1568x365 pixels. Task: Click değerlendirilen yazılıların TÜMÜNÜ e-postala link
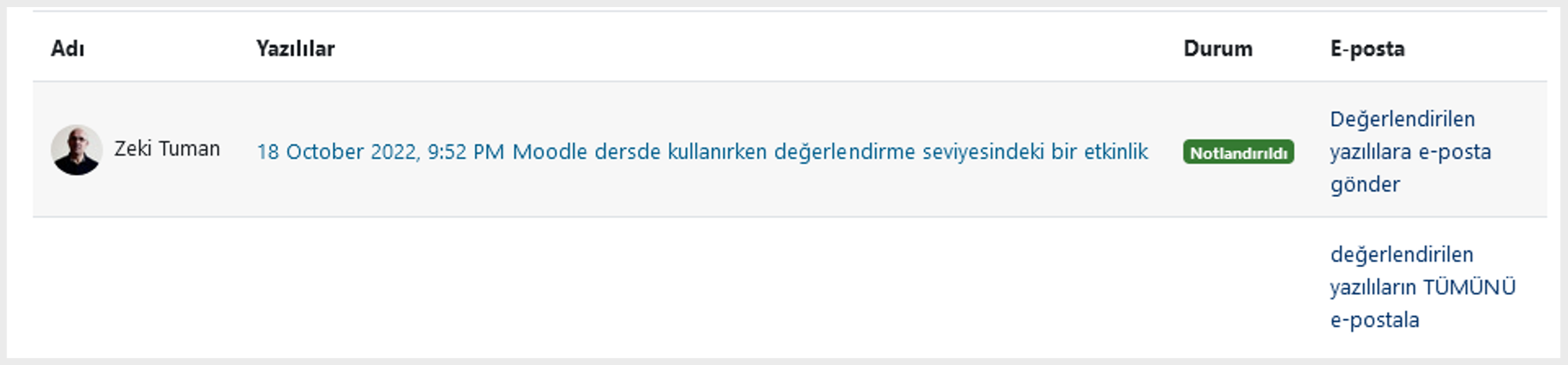pyautogui.click(x=1423, y=287)
